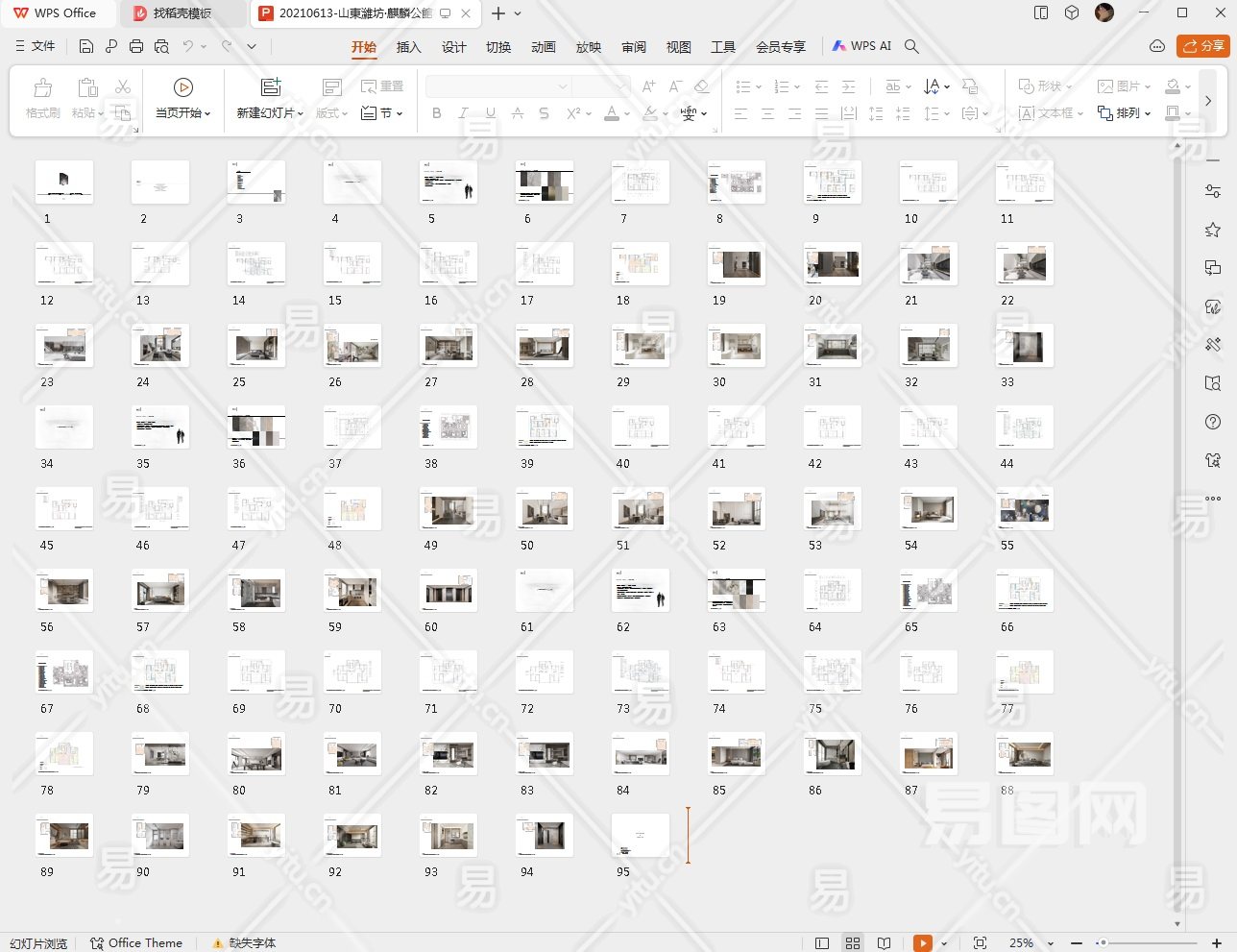
Task: Select slide thumbnail number 55
Action: 1025,509
